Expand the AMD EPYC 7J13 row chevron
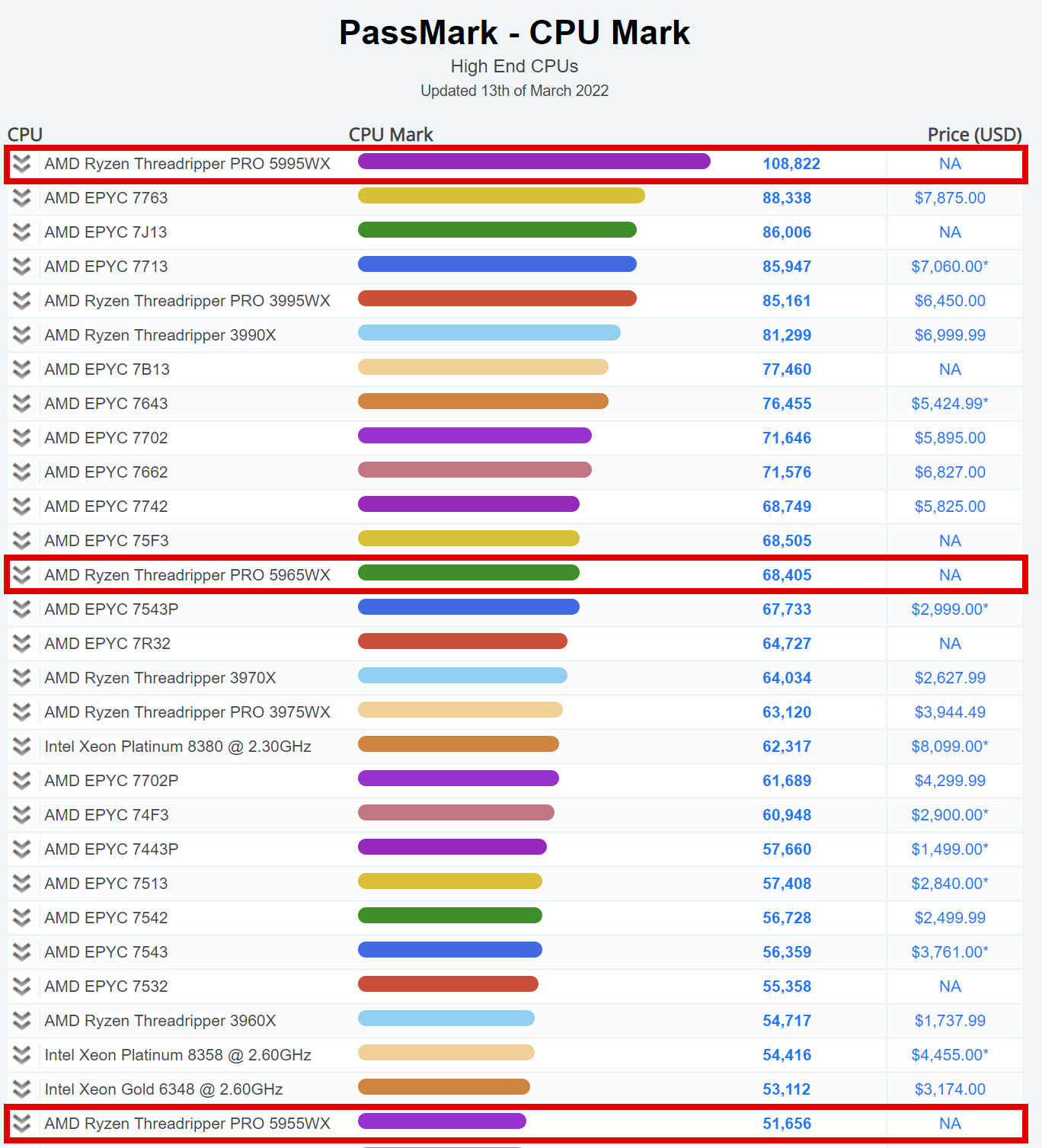The width and height of the screenshot is (1042, 1148). coord(22,232)
